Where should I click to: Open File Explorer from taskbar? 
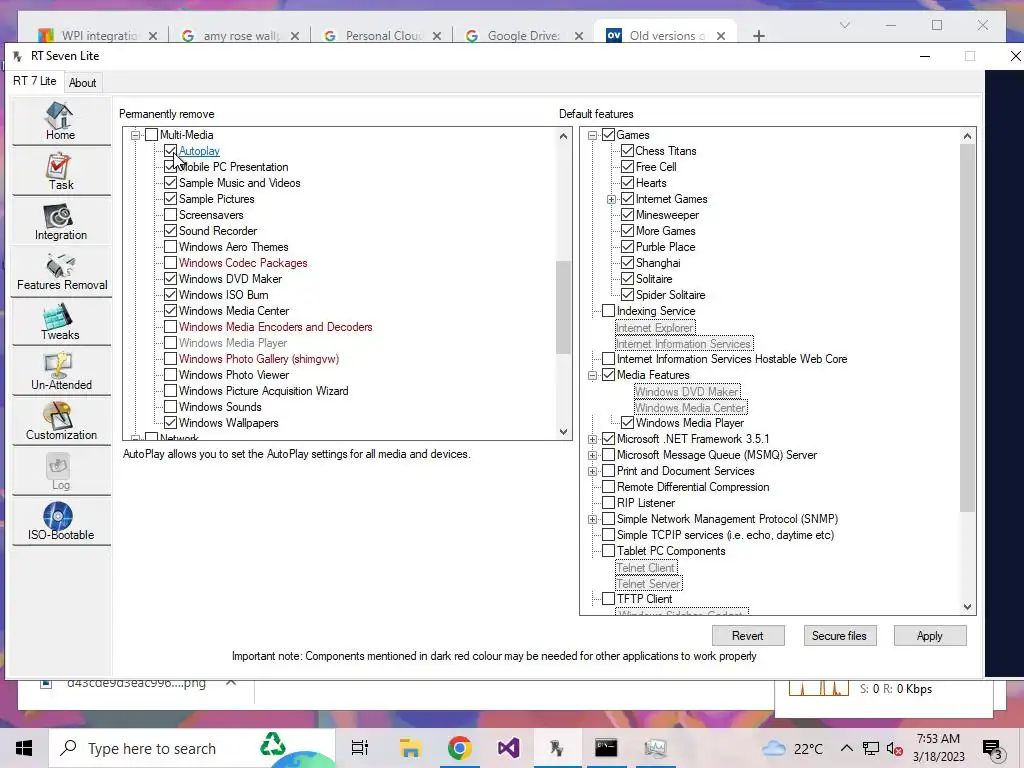tap(410, 748)
